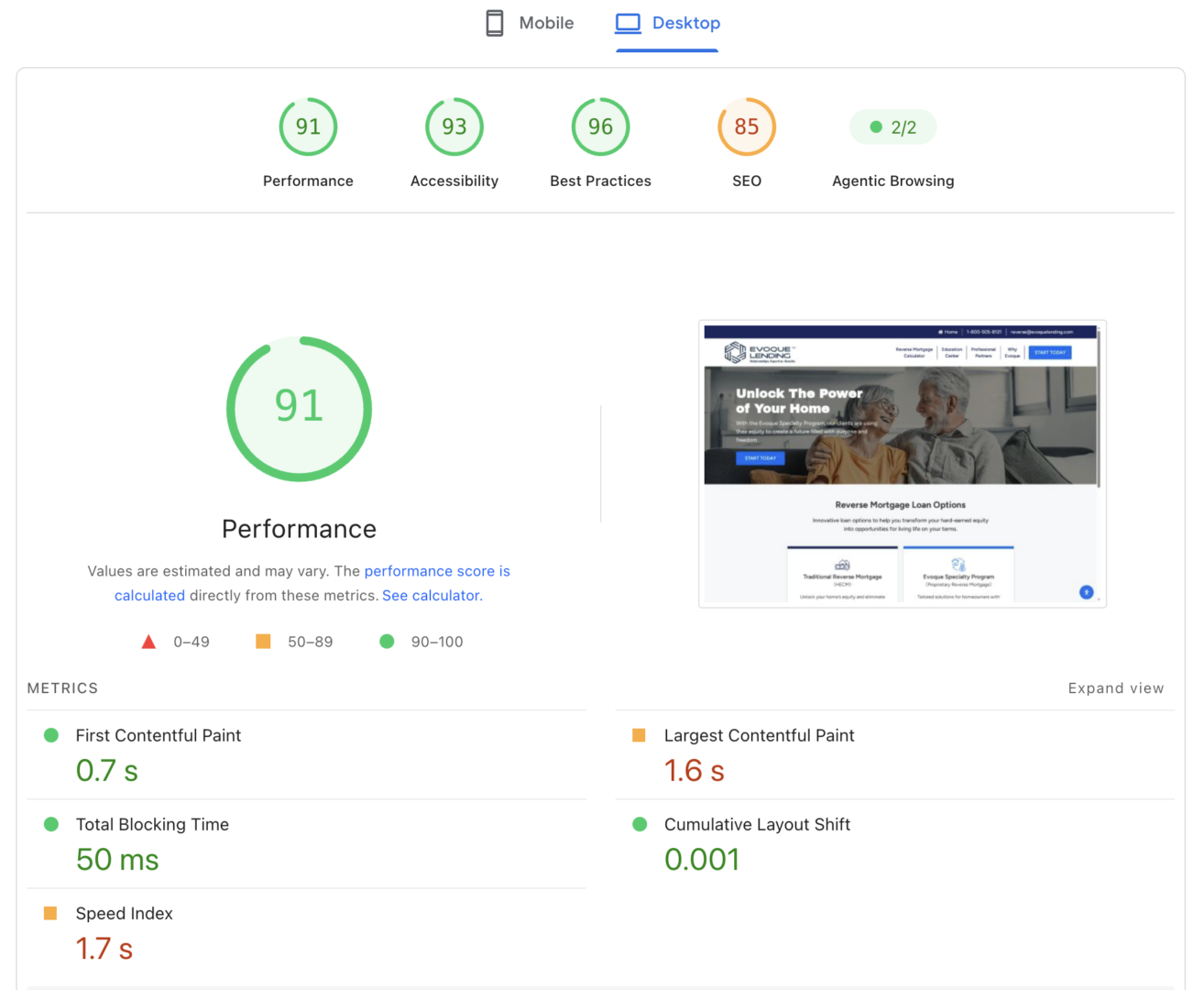Click the red triangle 0–49 legend icon
Viewport: 1204px width, 990px height.
click(x=148, y=642)
